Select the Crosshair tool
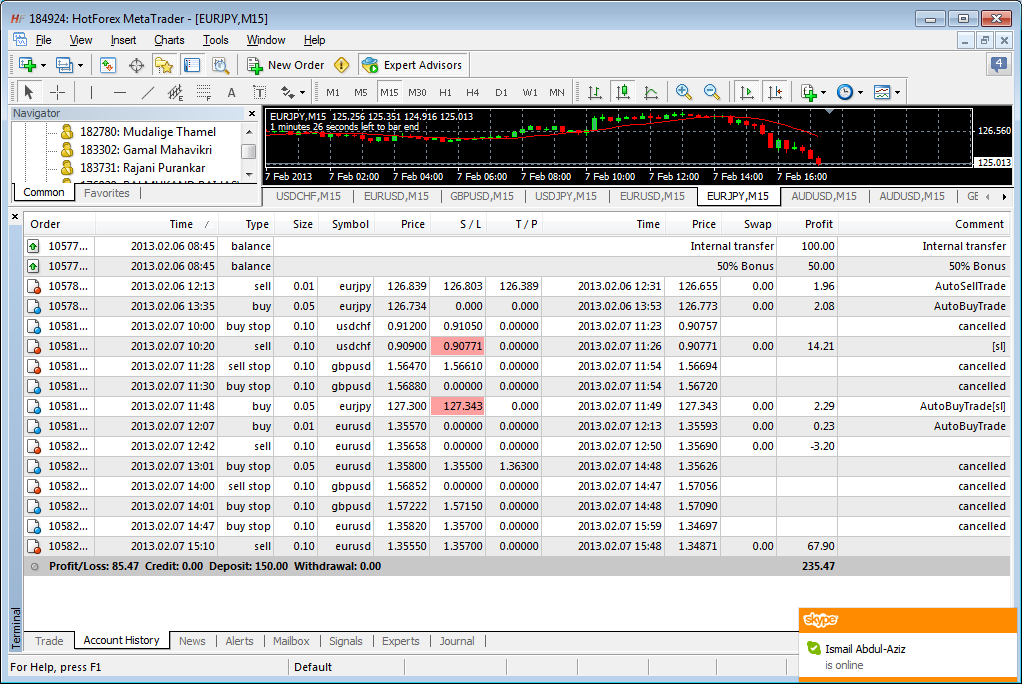The image size is (1022, 684). click(x=57, y=92)
